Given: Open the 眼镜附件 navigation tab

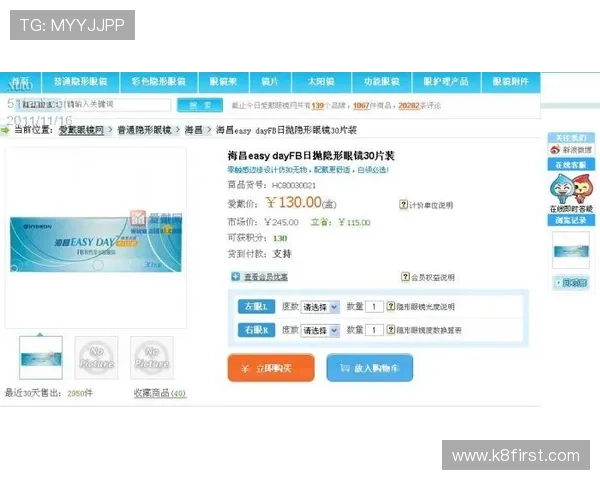Looking at the screenshot, I should click(511, 82).
